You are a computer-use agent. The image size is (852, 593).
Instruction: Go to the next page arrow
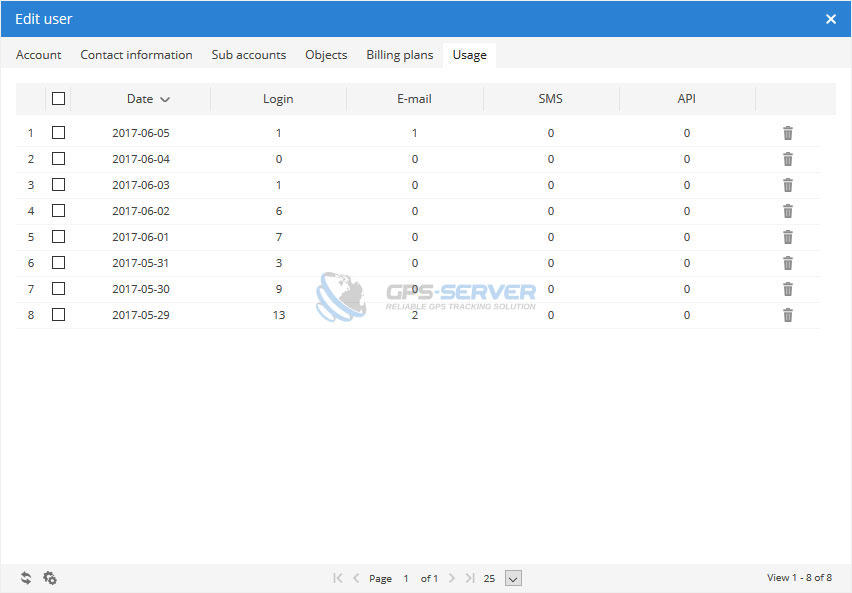pyautogui.click(x=452, y=578)
